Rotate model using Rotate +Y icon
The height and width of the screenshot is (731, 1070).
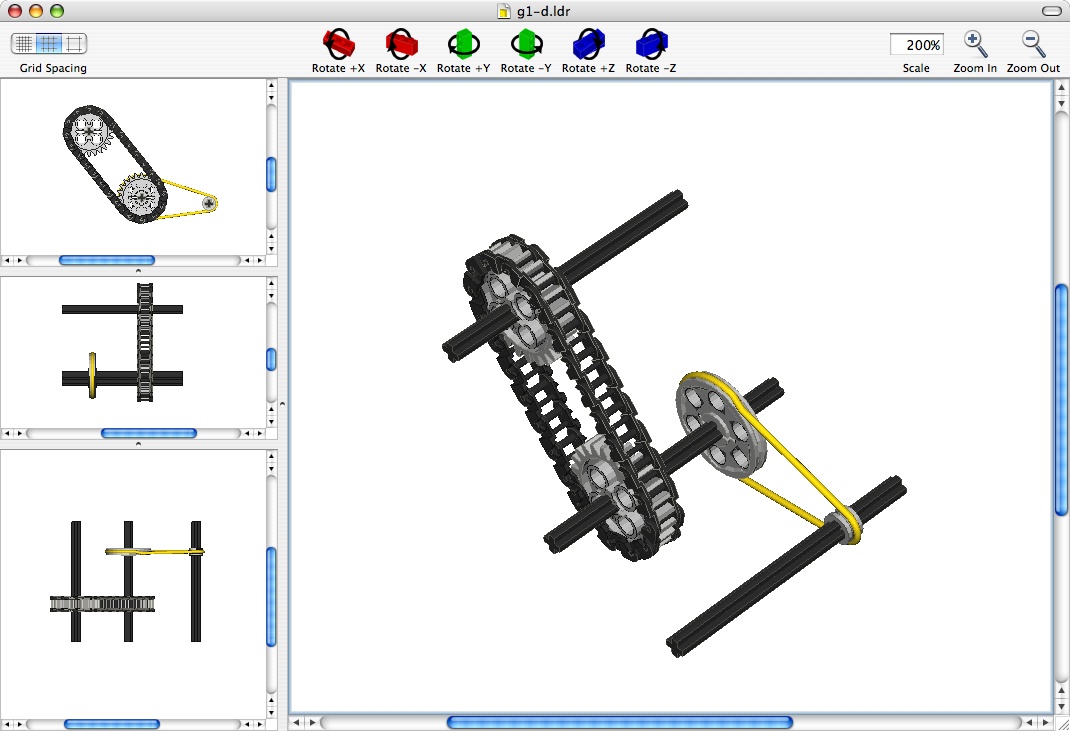(x=463, y=44)
